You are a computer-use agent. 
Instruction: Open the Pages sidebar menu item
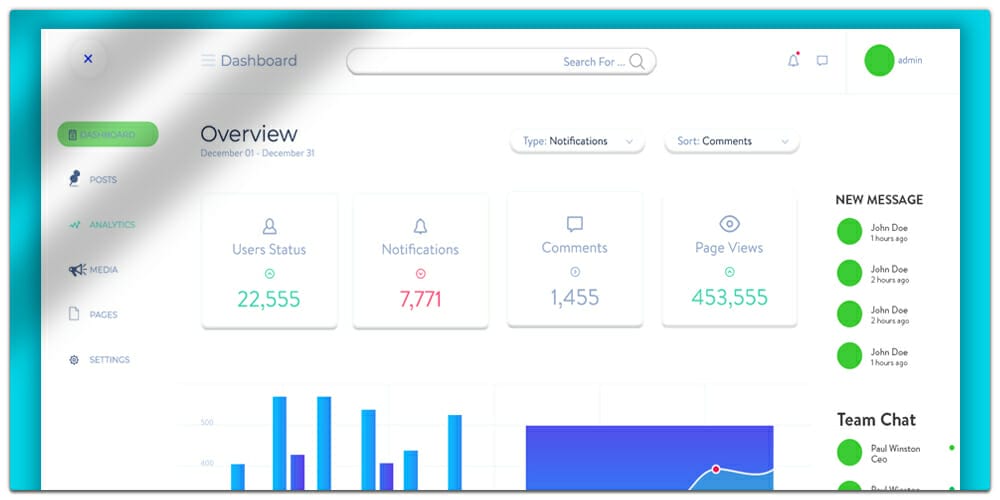(x=93, y=314)
